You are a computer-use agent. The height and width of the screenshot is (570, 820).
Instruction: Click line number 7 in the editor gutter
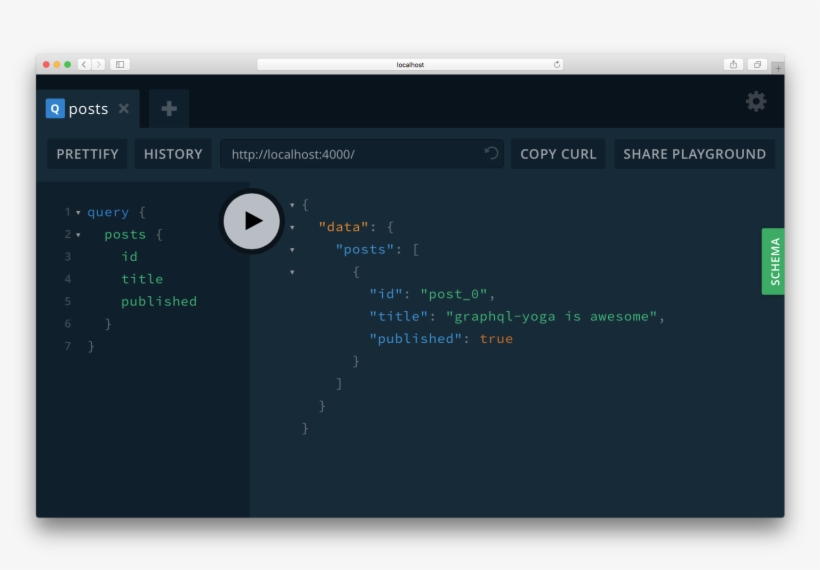[67, 346]
